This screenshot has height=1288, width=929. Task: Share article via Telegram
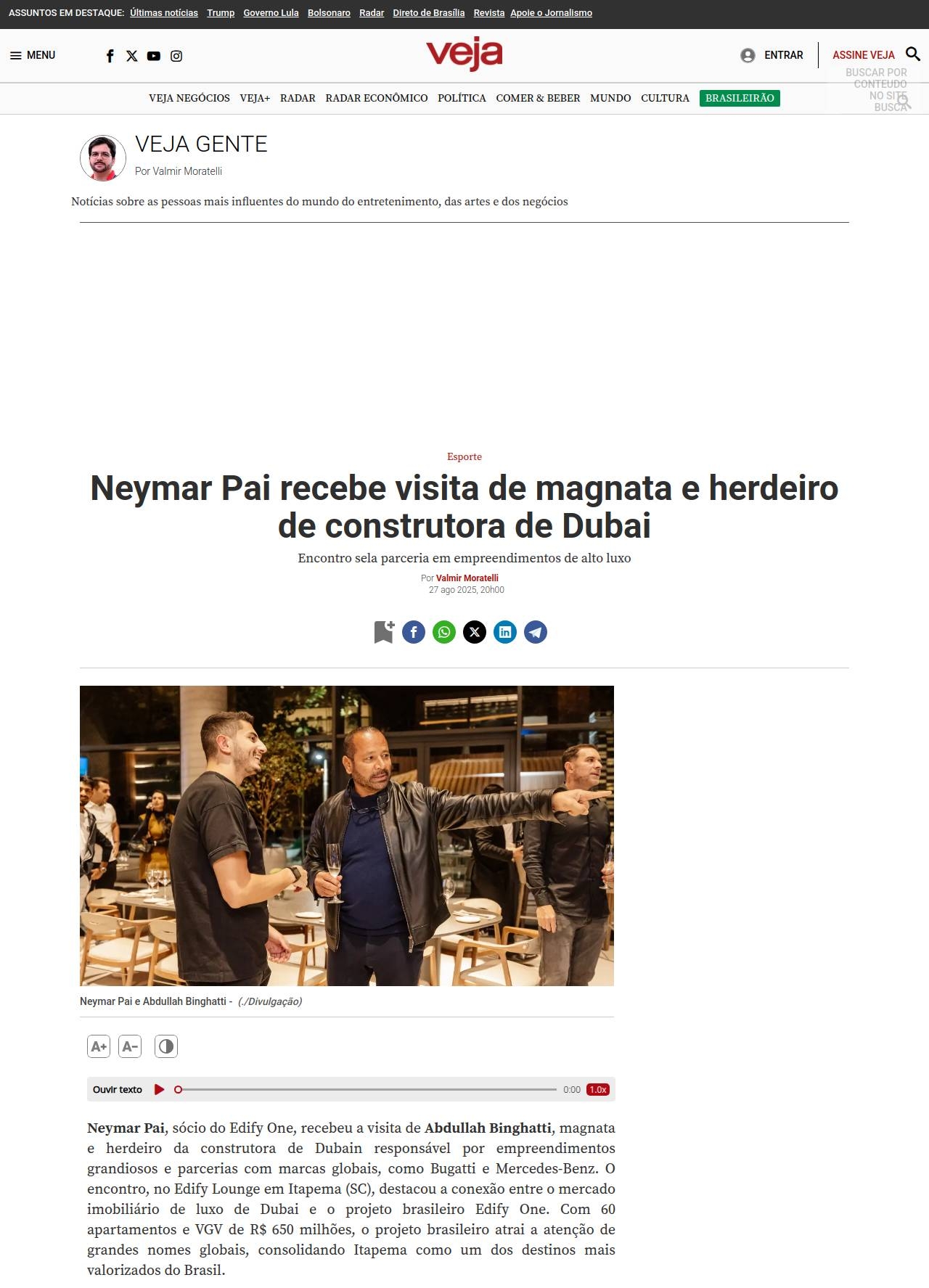tap(536, 632)
